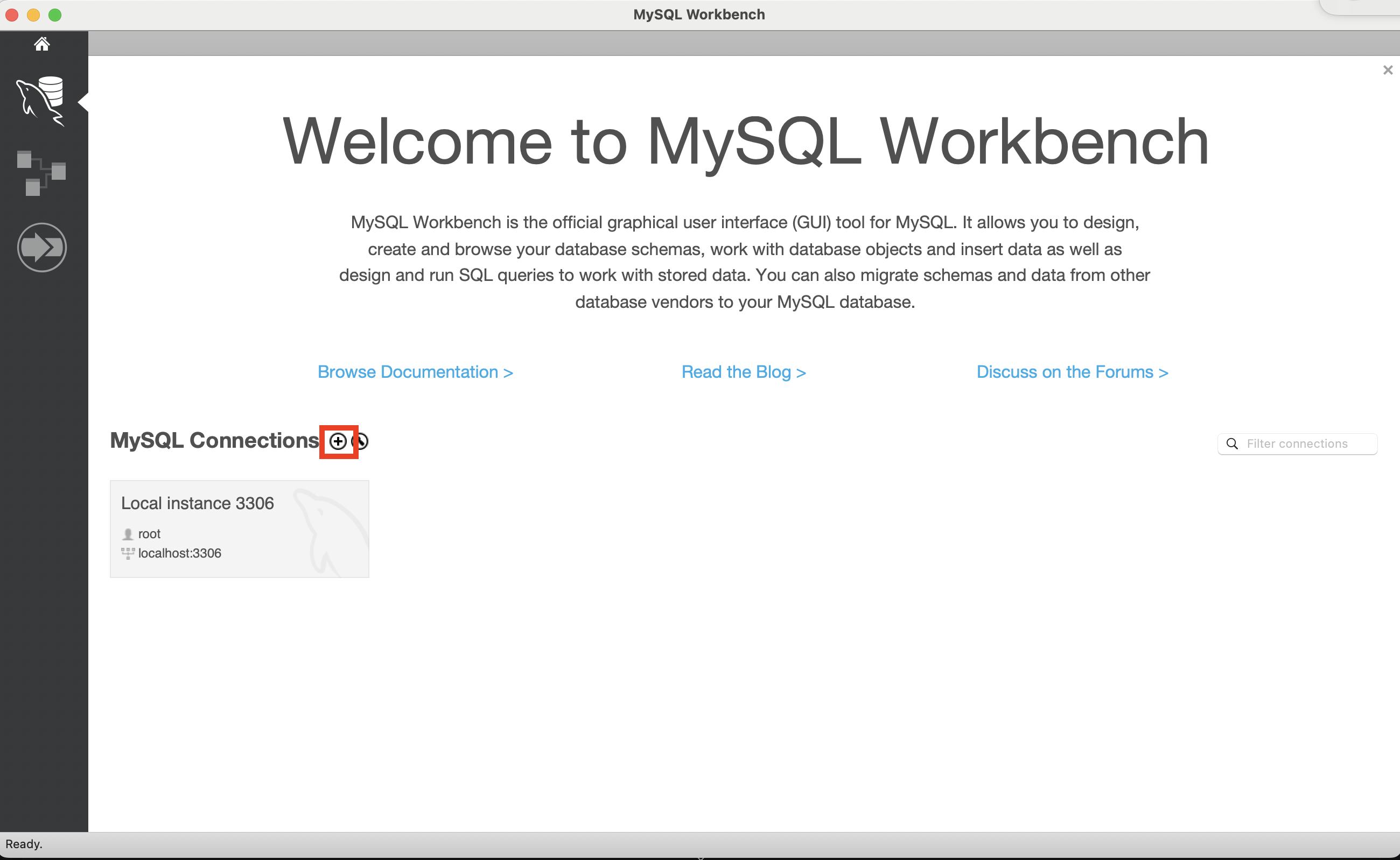
Task: Minimize the window with yellow button
Action: point(33,15)
